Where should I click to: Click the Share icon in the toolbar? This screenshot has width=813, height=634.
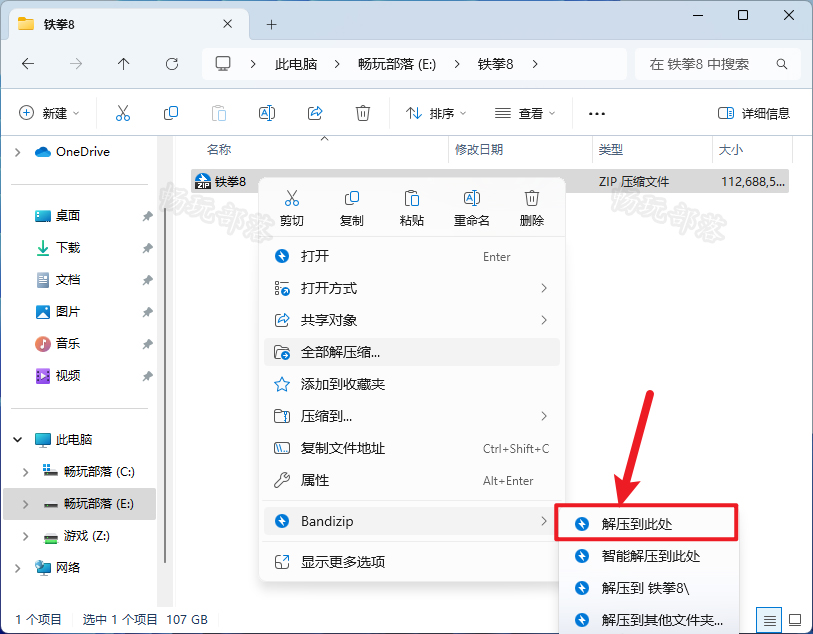coord(315,113)
